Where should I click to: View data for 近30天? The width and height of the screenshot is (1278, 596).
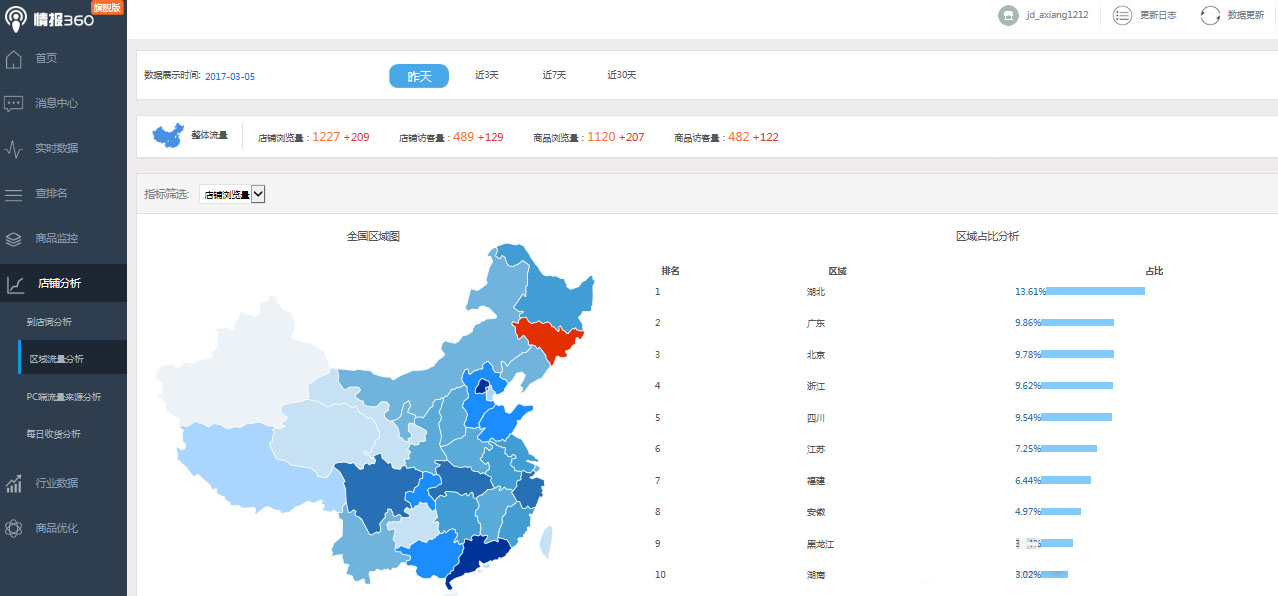[x=621, y=74]
